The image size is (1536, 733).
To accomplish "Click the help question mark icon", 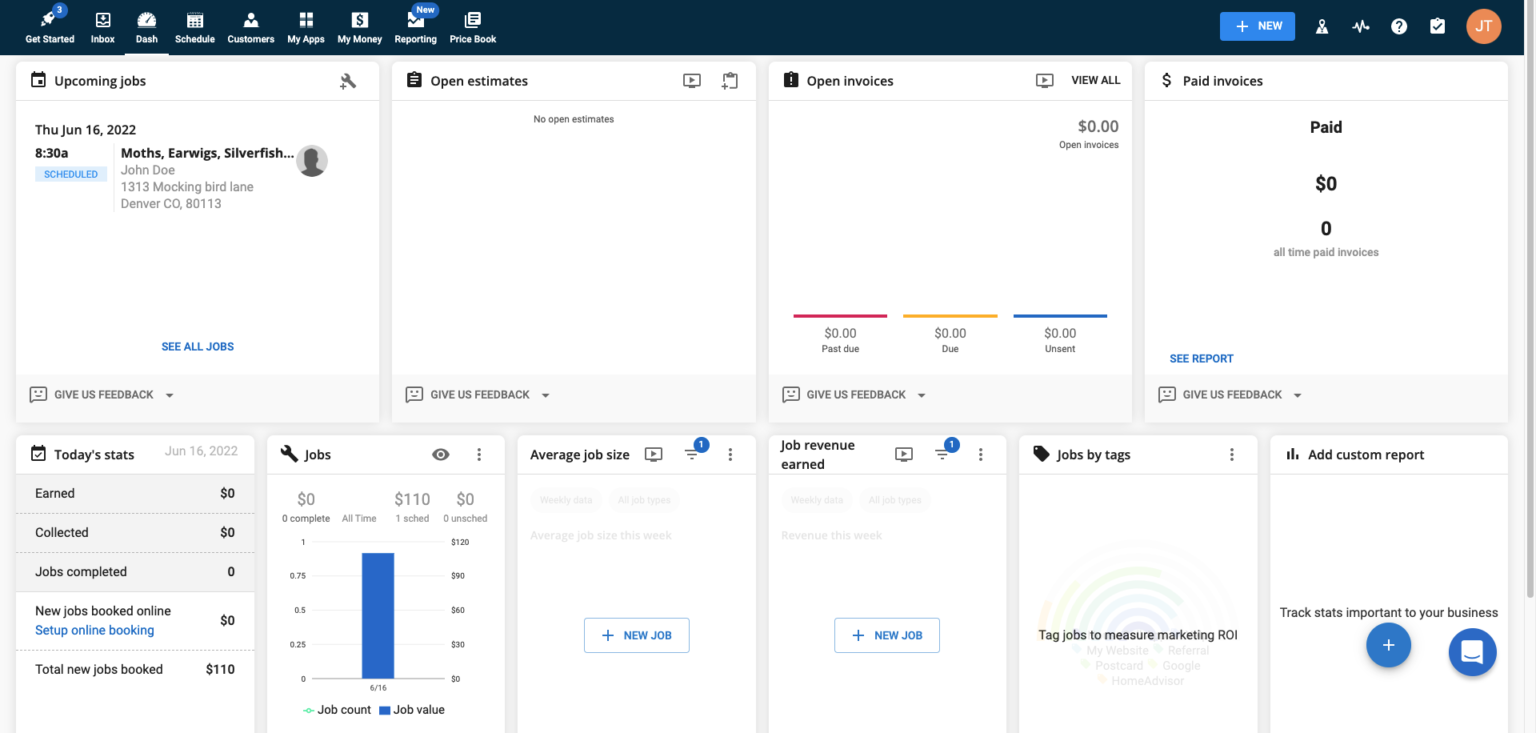I will [x=1398, y=26].
